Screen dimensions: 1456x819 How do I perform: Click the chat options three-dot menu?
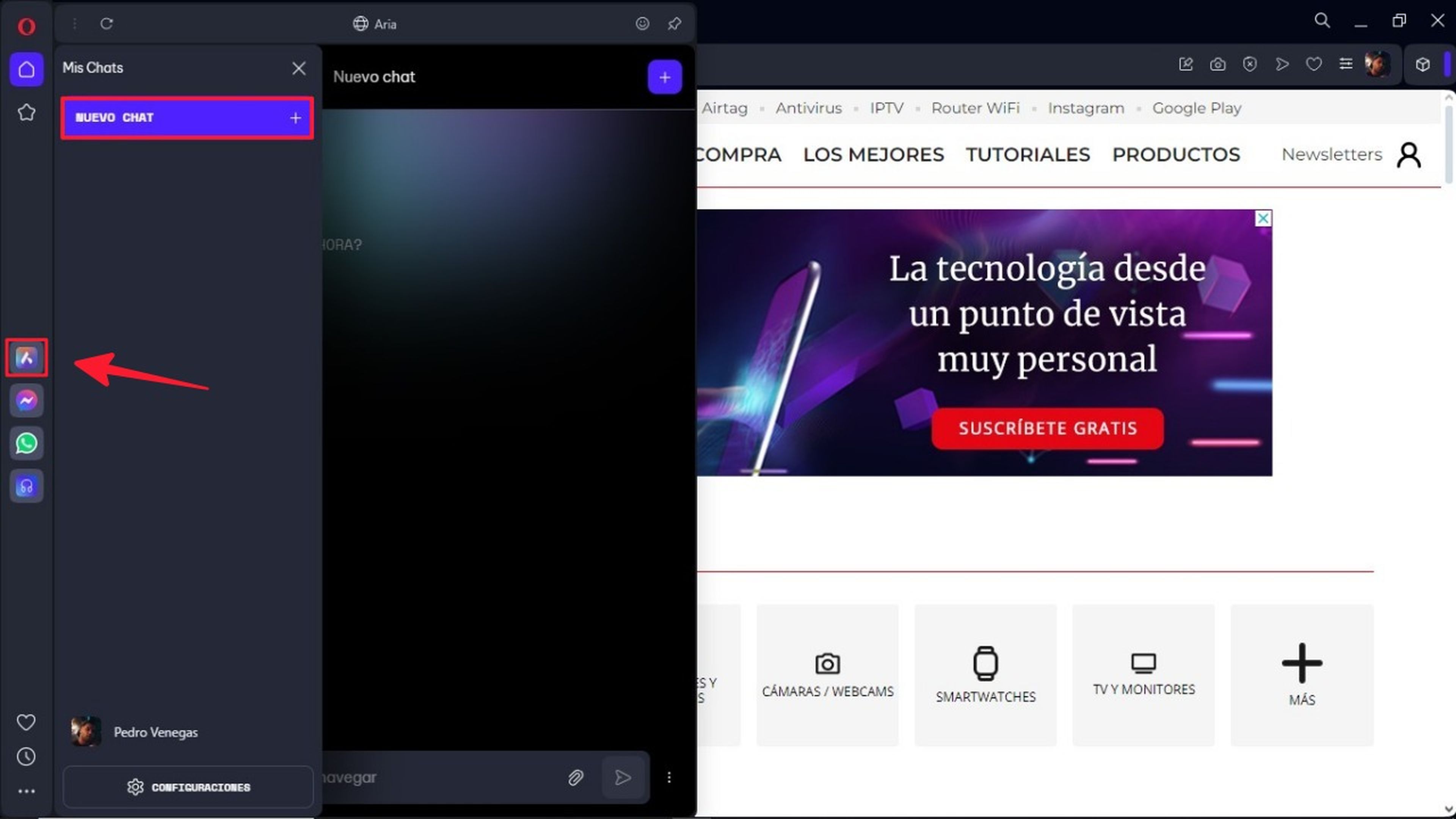tap(670, 777)
